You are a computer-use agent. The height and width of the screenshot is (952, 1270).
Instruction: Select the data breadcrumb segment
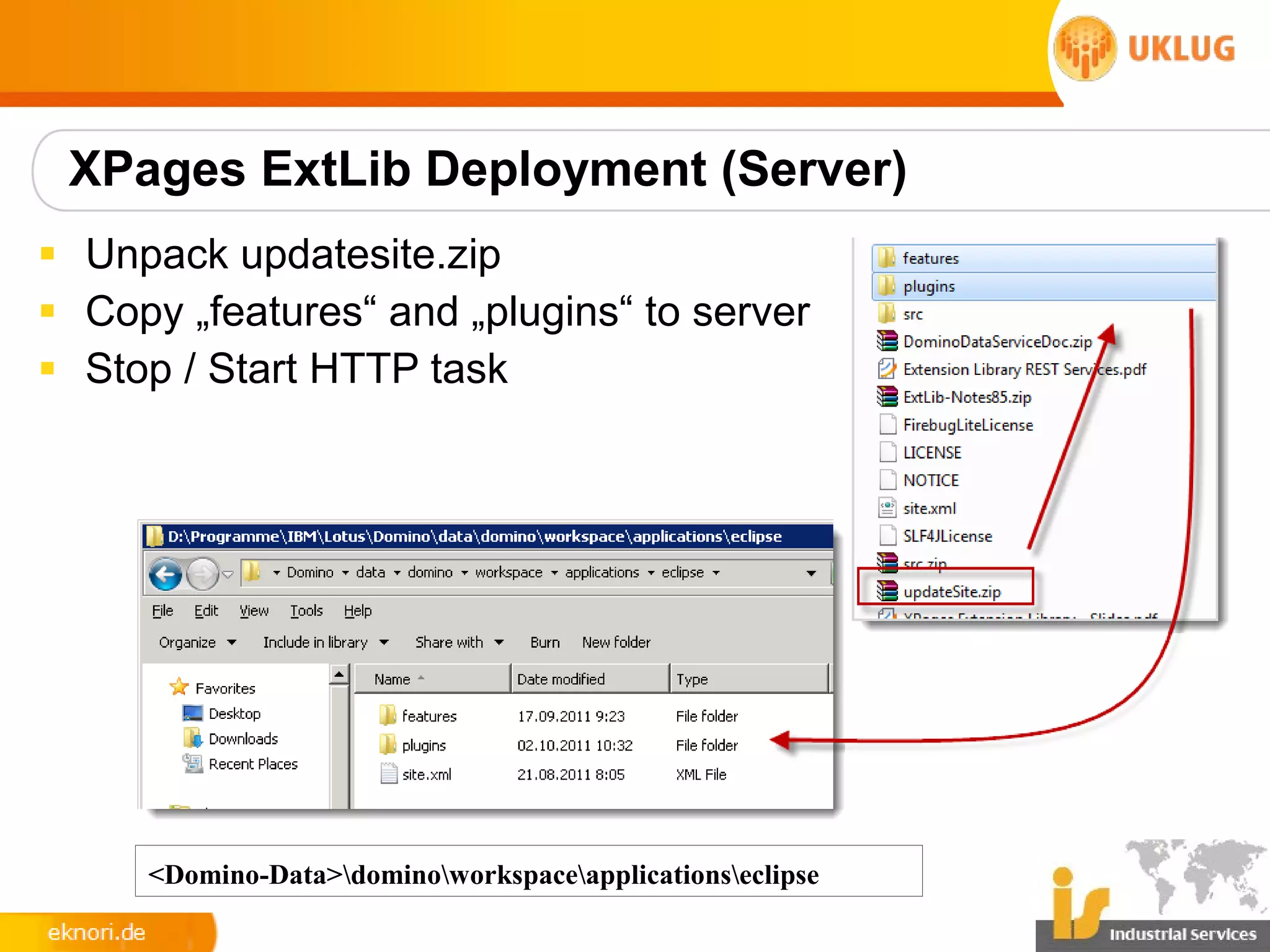tap(370, 572)
